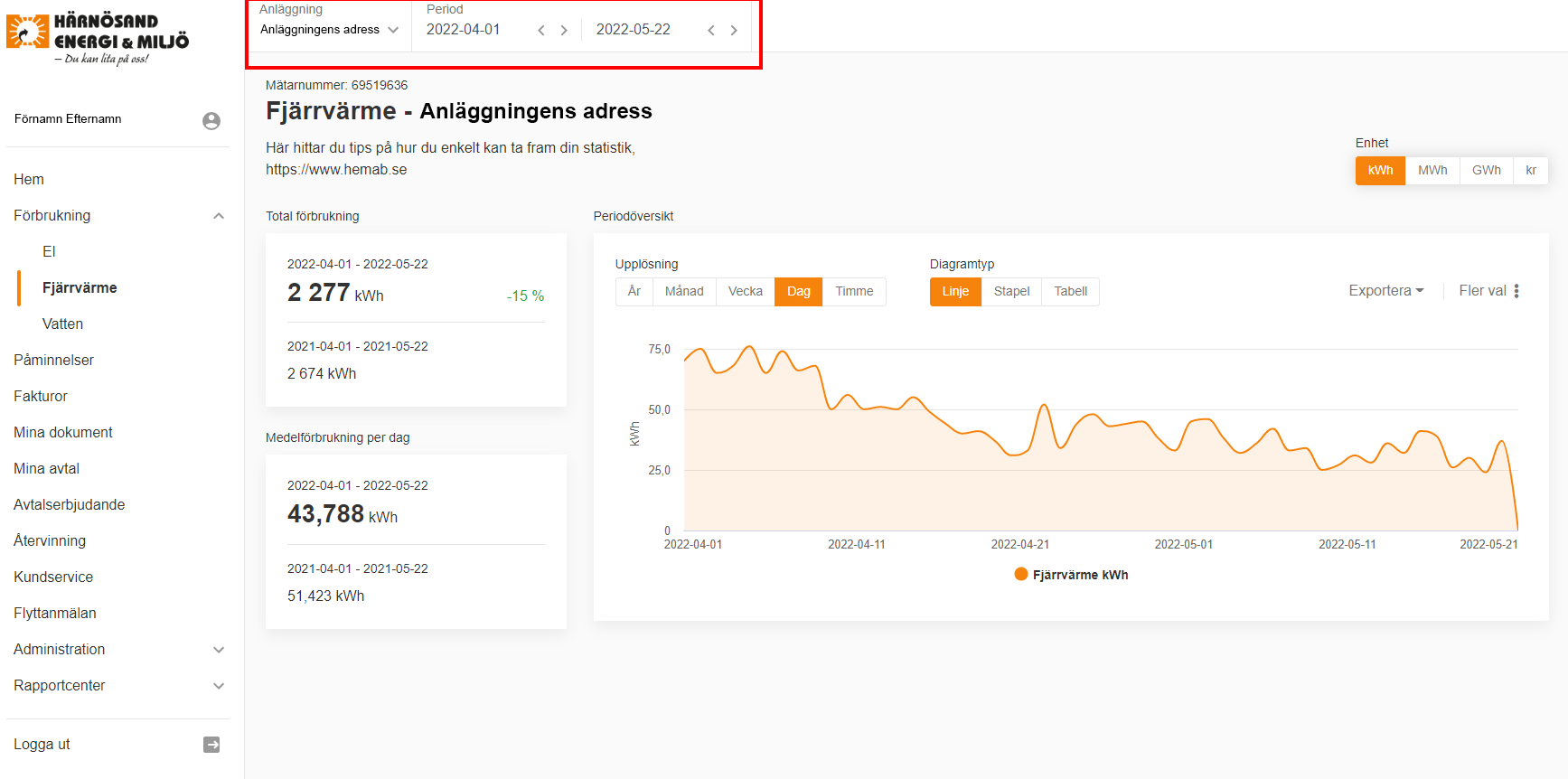The height and width of the screenshot is (779, 1568).
Task: Step start date back with left arrow
Action: (541, 31)
